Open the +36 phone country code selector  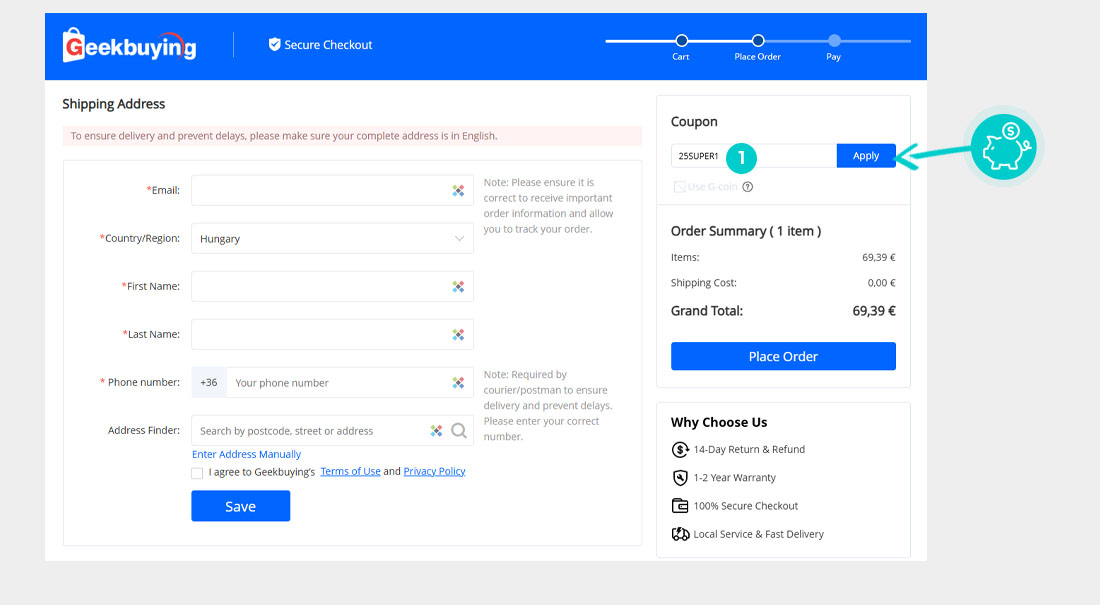[x=209, y=383]
